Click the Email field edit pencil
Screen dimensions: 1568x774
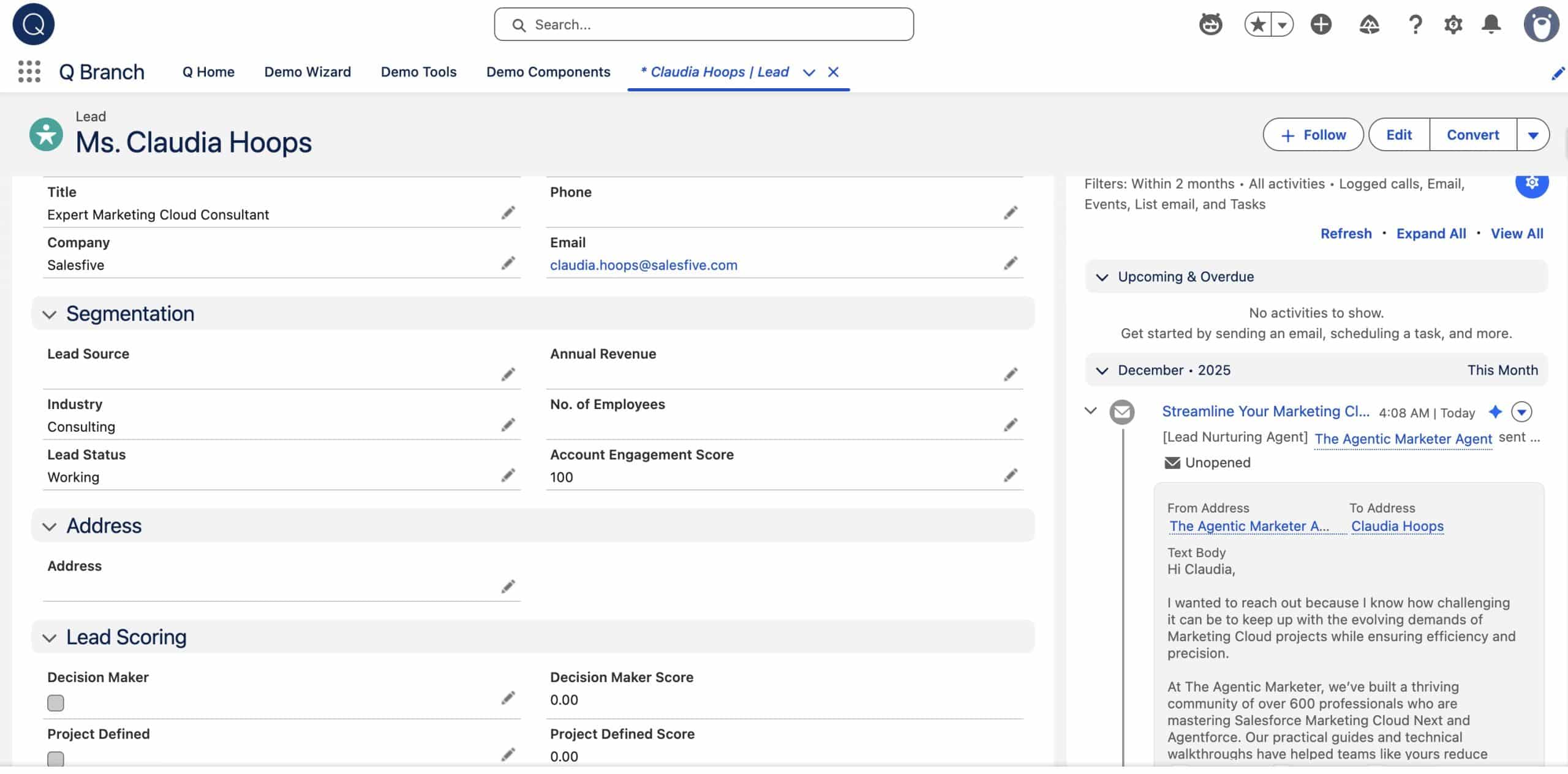coord(1011,263)
